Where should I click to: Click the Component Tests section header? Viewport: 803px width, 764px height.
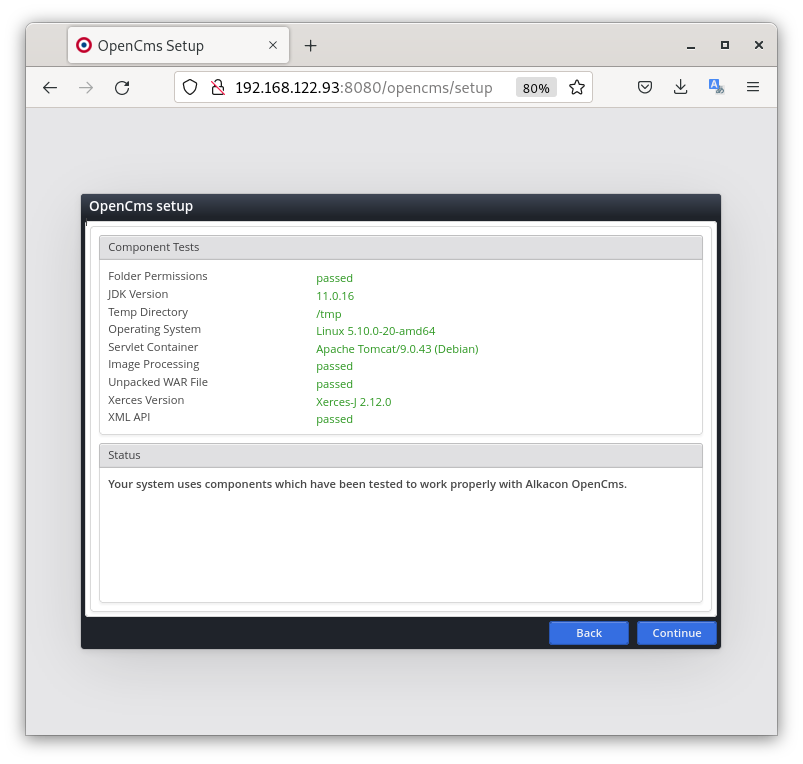pos(401,247)
